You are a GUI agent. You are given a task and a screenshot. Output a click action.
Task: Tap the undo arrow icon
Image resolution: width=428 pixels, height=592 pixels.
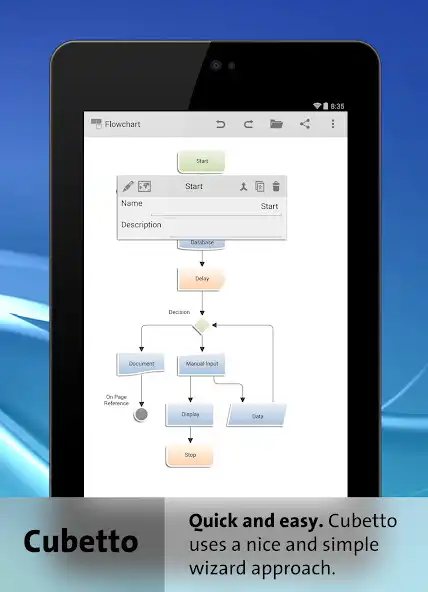point(220,124)
